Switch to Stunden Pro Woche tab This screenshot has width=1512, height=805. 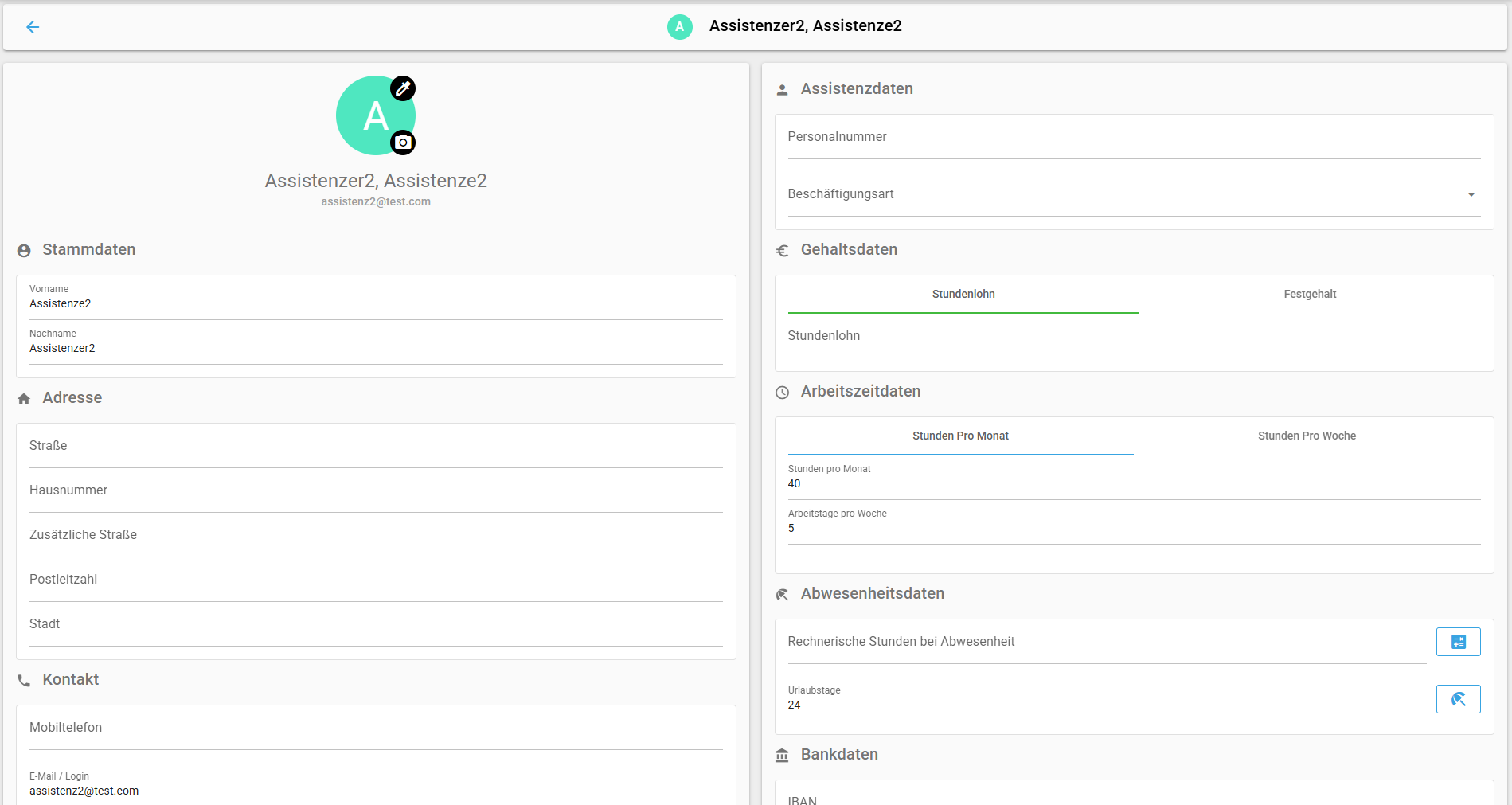click(1306, 436)
